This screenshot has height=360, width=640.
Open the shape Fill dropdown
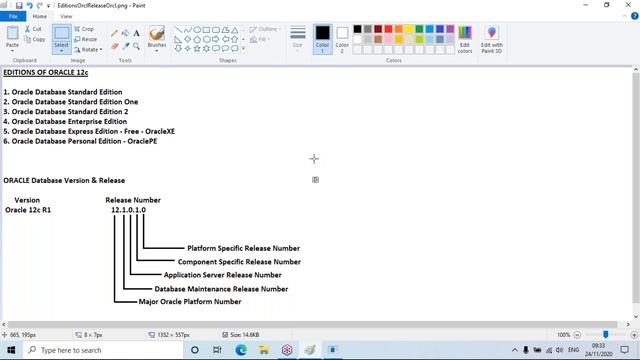tap(260, 39)
